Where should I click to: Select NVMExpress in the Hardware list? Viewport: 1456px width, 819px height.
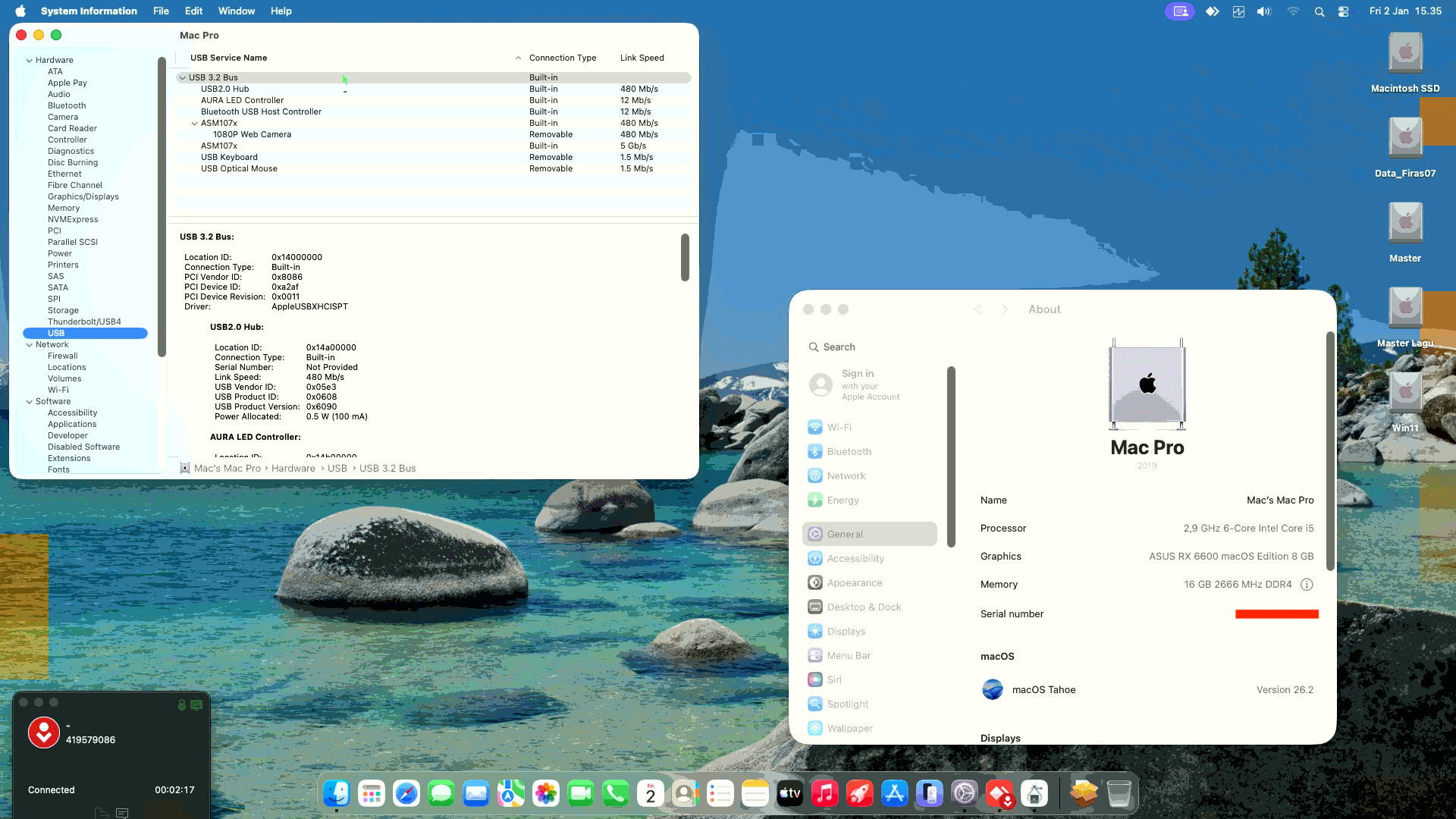point(73,219)
